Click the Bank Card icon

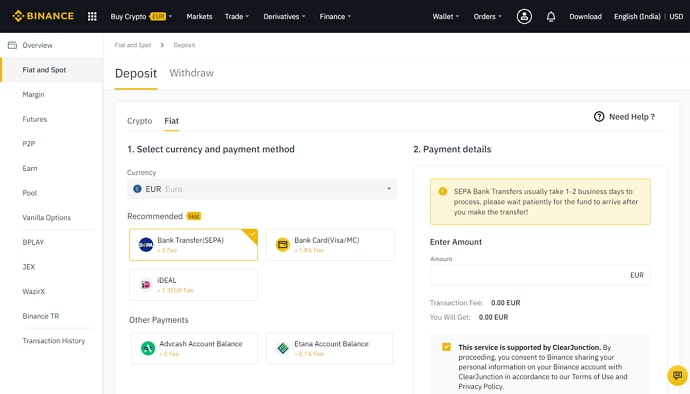pos(283,244)
